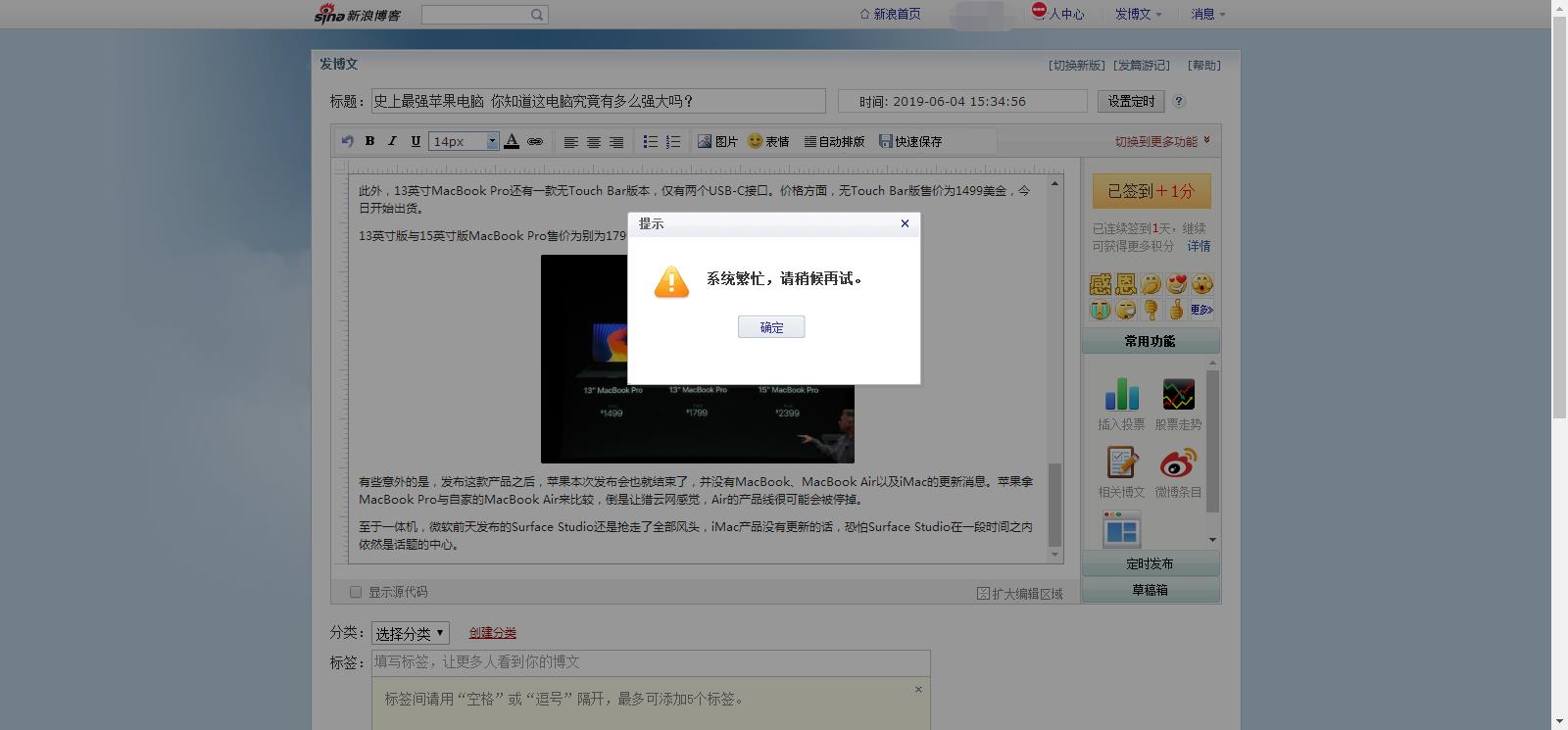
Task: Open the 消息 messages menu
Action: pos(1208,14)
